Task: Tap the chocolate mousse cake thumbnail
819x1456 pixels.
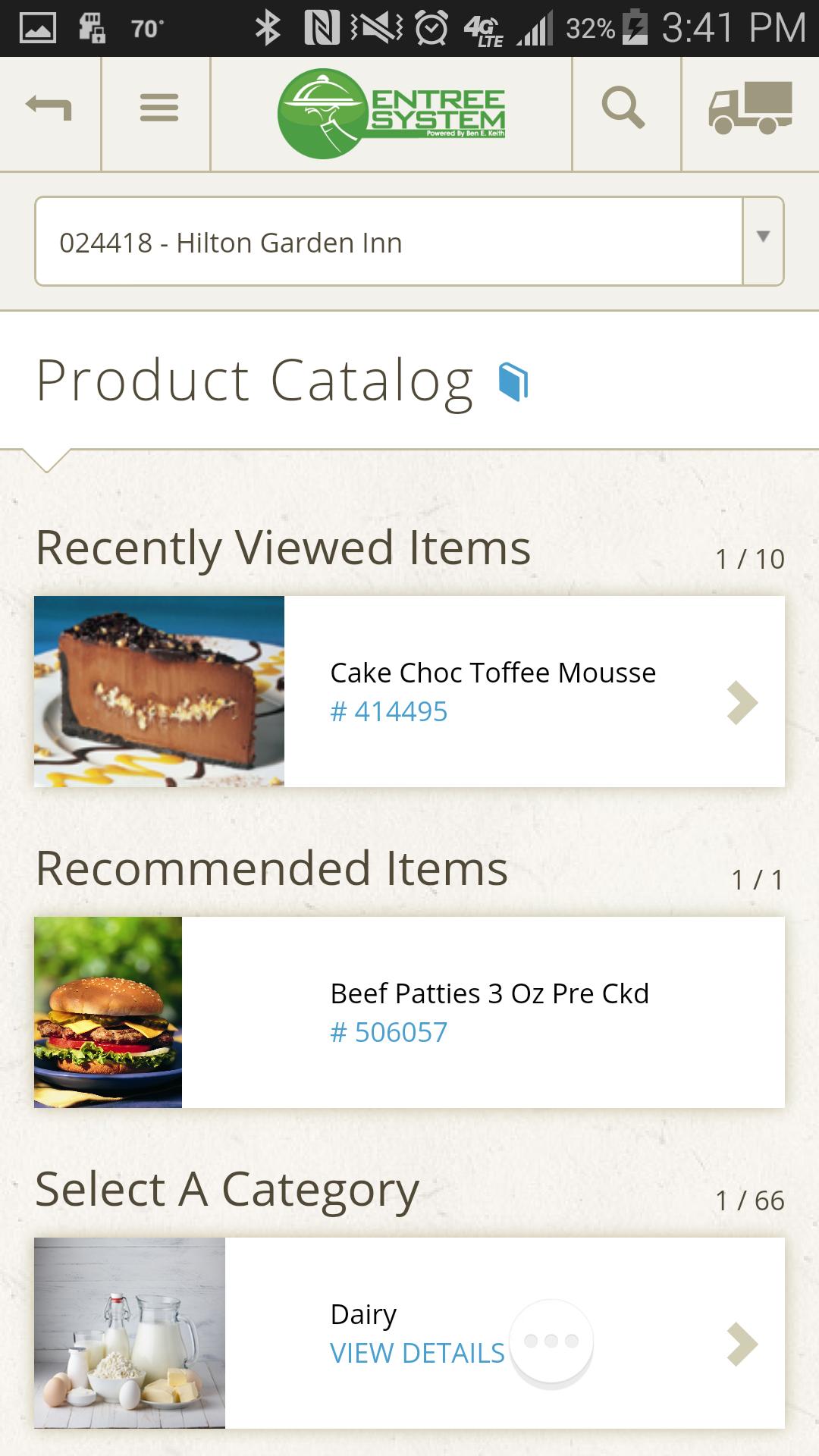Action: 159,692
